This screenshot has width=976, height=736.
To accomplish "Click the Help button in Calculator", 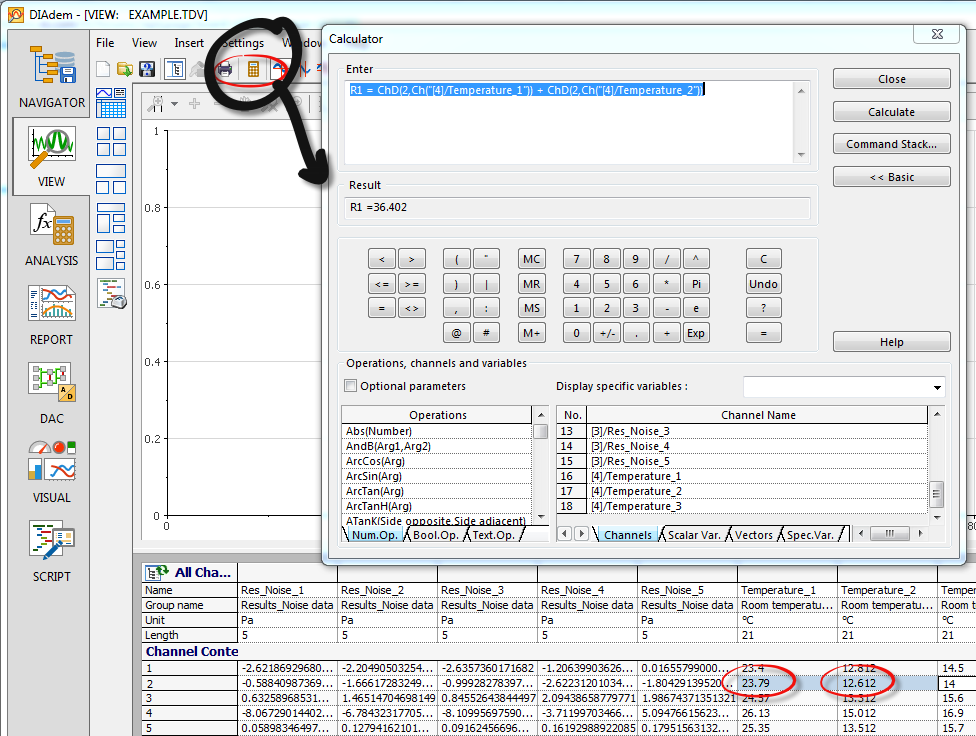I will point(891,342).
